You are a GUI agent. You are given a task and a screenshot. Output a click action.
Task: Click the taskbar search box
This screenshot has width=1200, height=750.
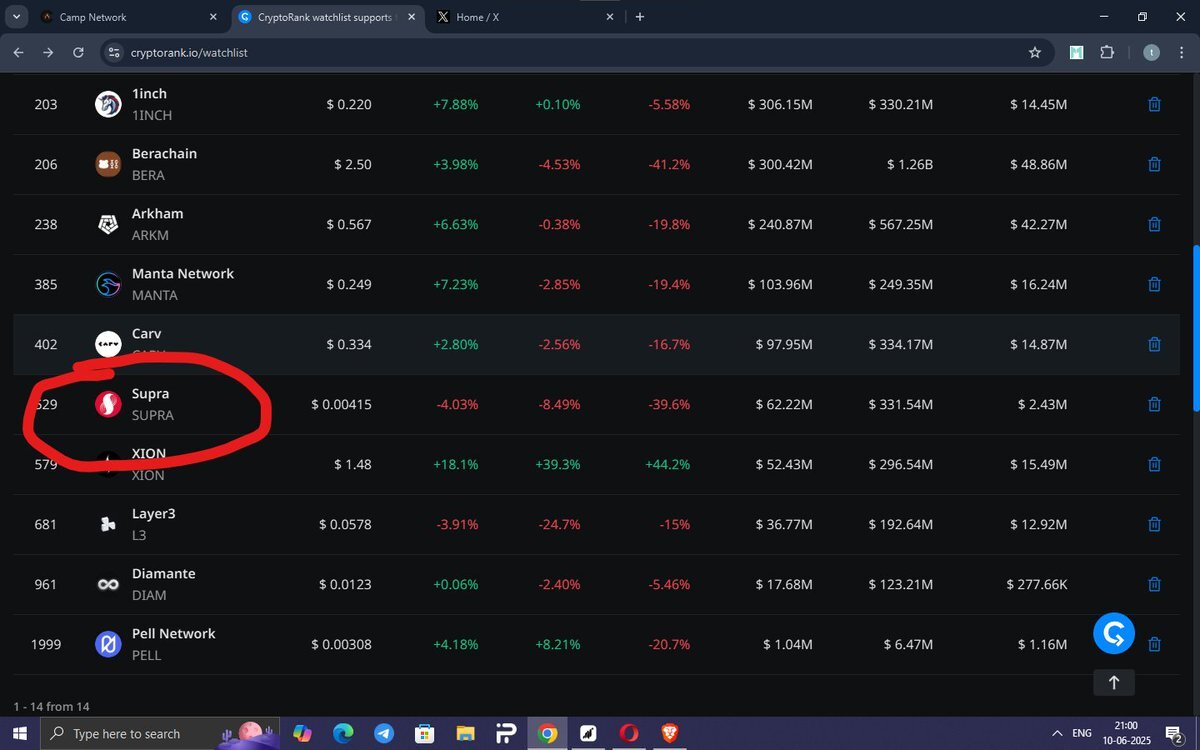pyautogui.click(x=160, y=733)
